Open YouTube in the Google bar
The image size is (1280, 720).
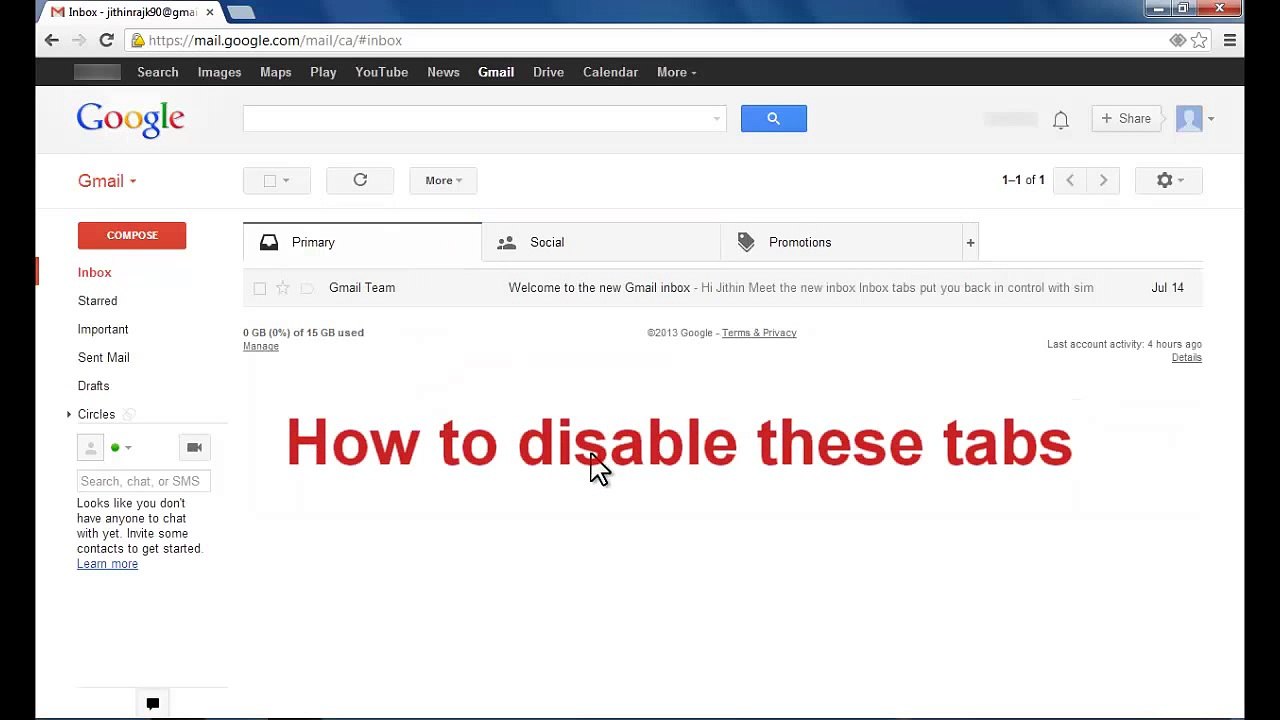[382, 72]
